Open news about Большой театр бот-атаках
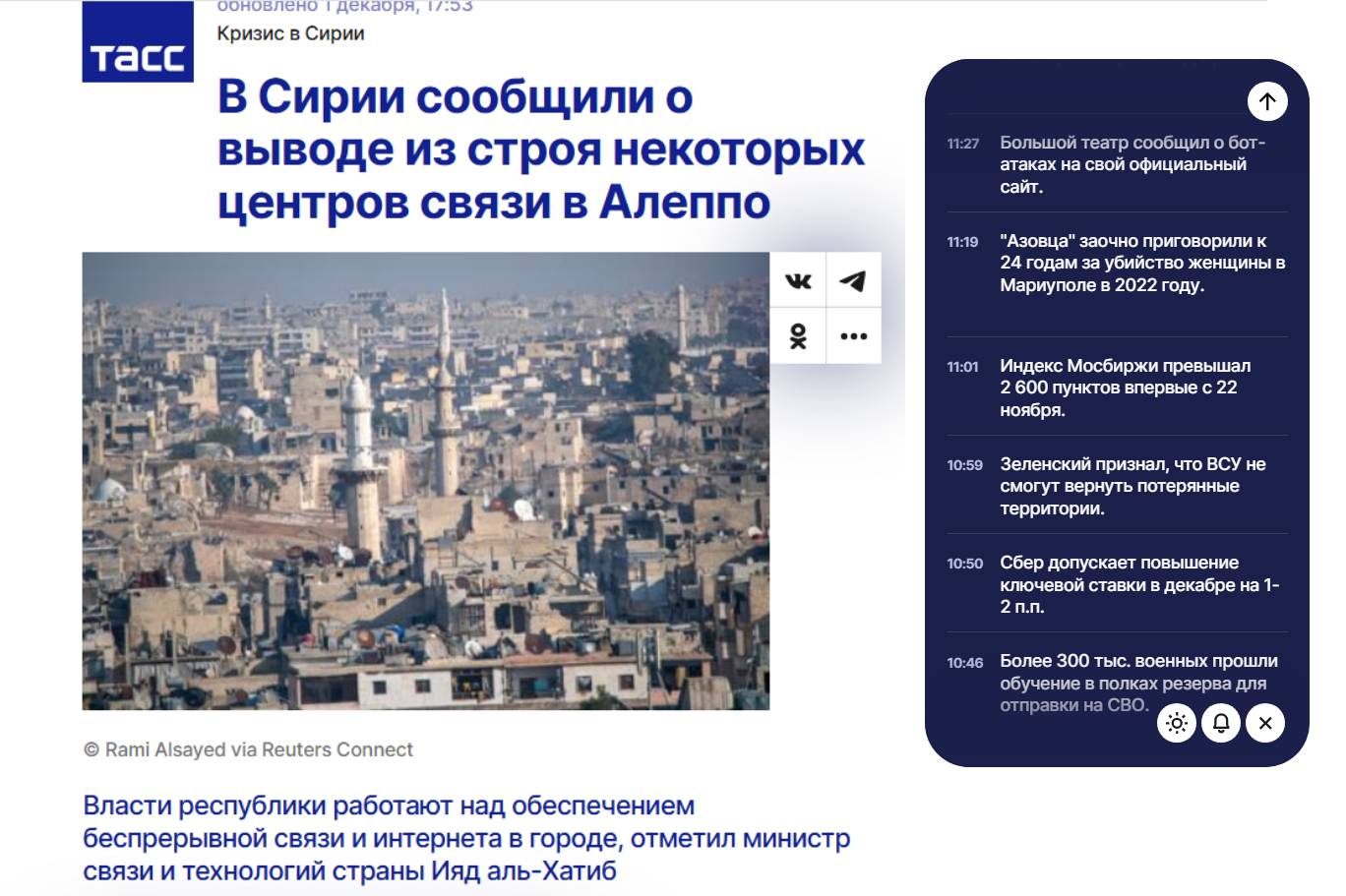 click(1132, 164)
